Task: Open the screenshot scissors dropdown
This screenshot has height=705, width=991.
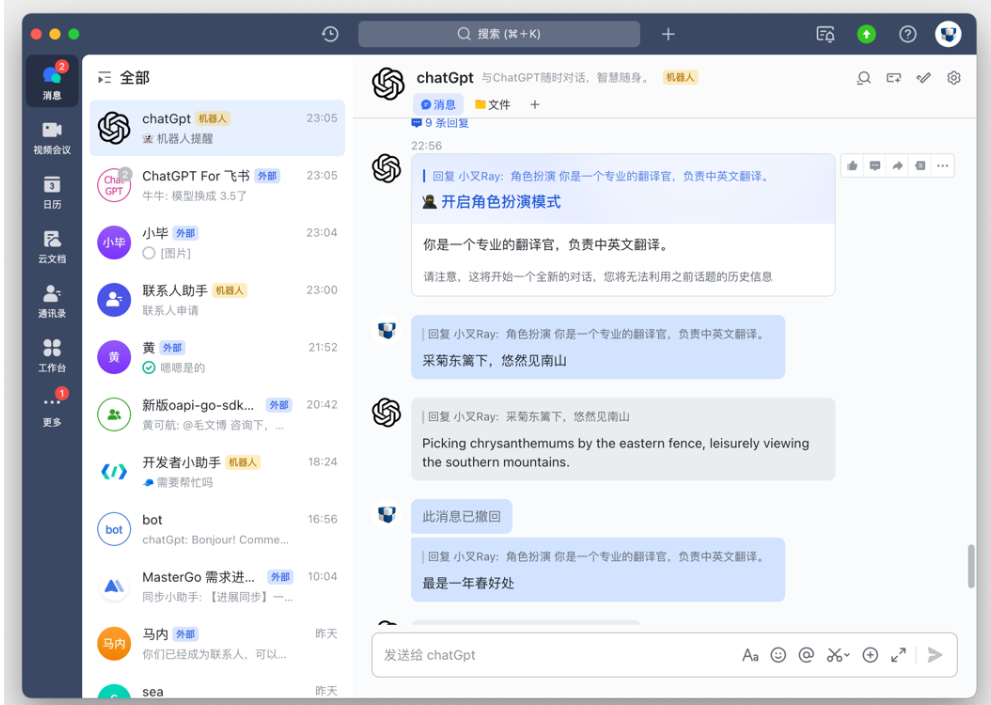Action: point(838,655)
